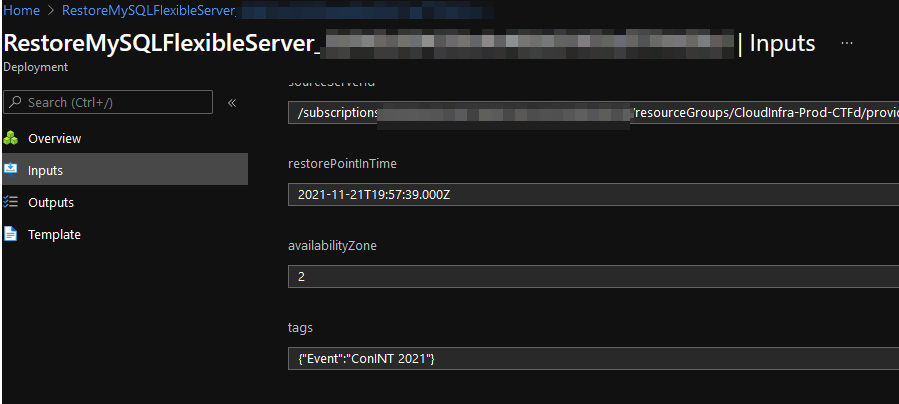Click the availabilityZone value box
Image resolution: width=899 pixels, height=404 pixels.
(x=592, y=277)
